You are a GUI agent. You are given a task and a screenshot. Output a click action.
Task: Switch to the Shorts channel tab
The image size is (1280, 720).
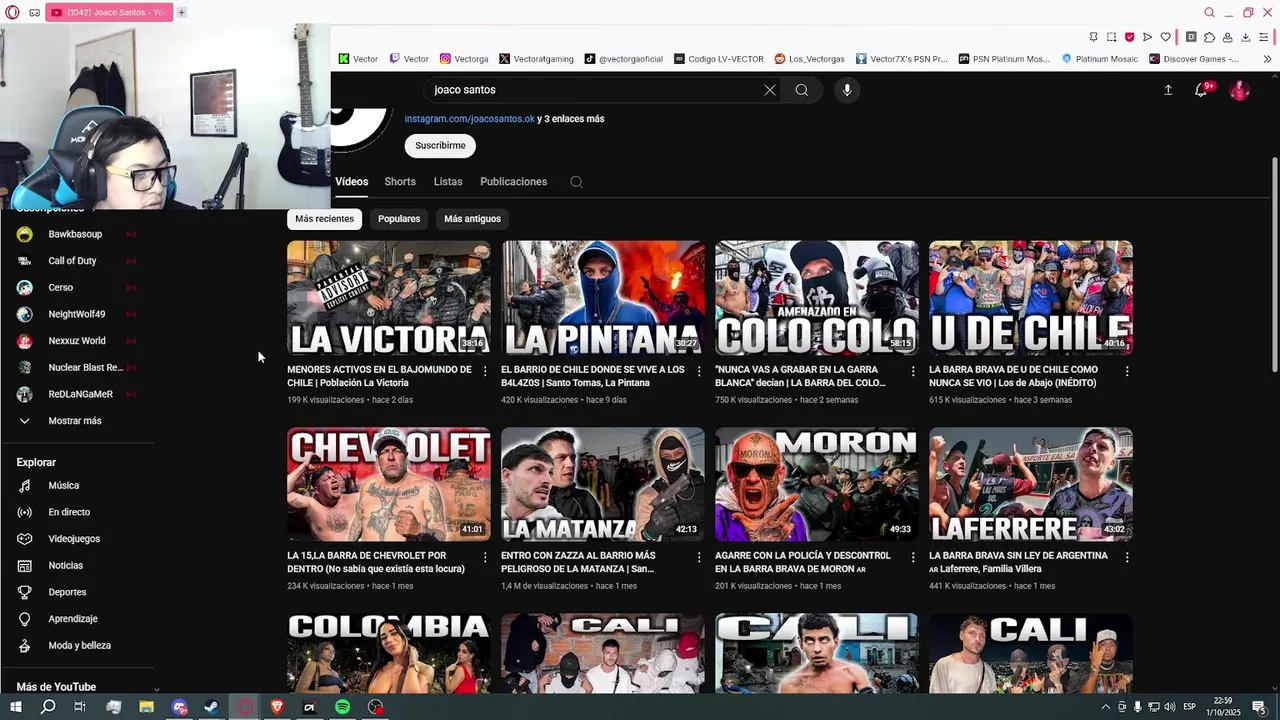[x=400, y=182]
